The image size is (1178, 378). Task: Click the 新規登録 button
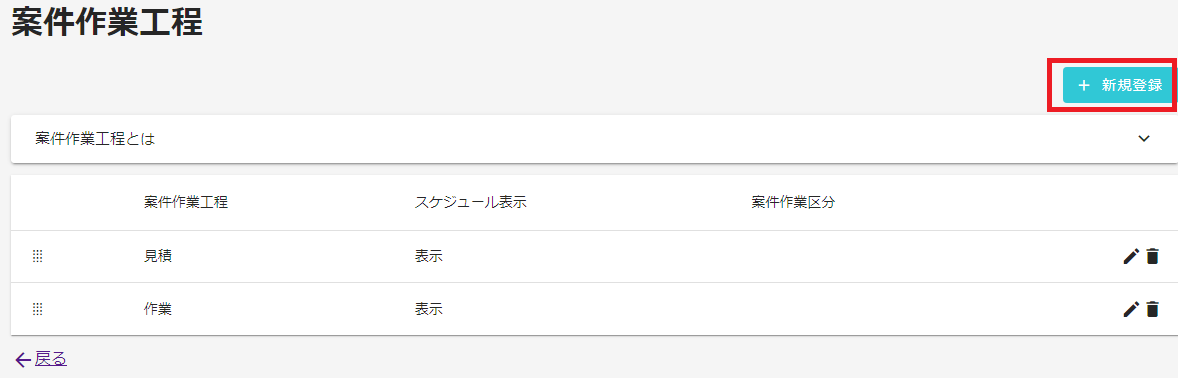1117,86
